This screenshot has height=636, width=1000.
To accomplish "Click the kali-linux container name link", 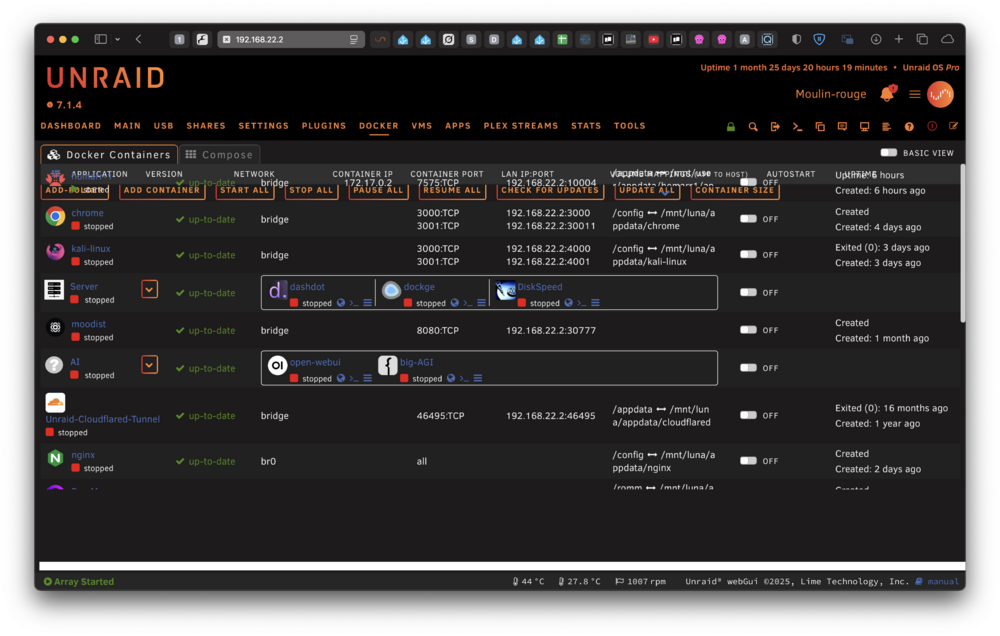I will coord(91,248).
